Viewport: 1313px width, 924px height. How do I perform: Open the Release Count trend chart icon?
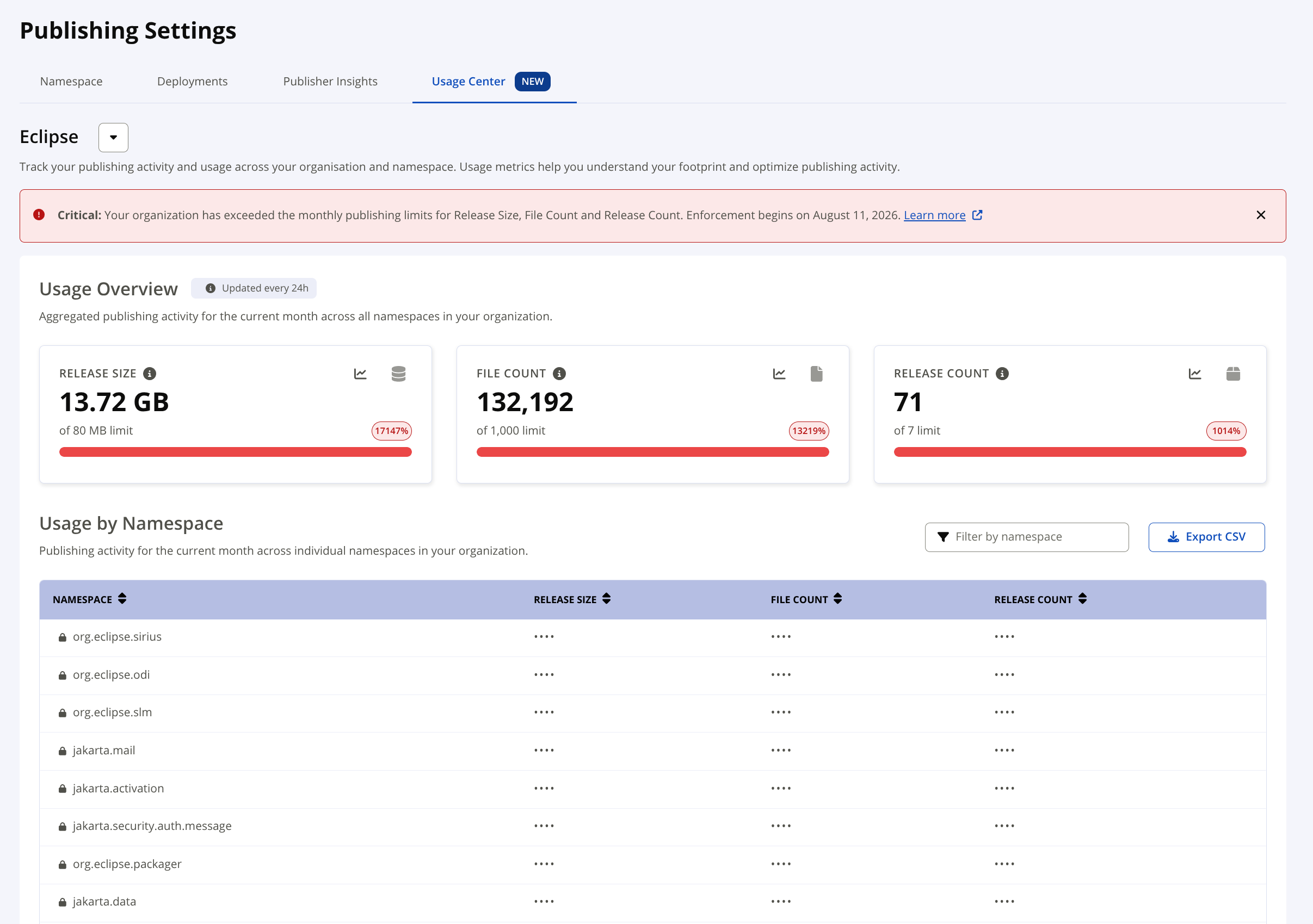click(x=1194, y=374)
